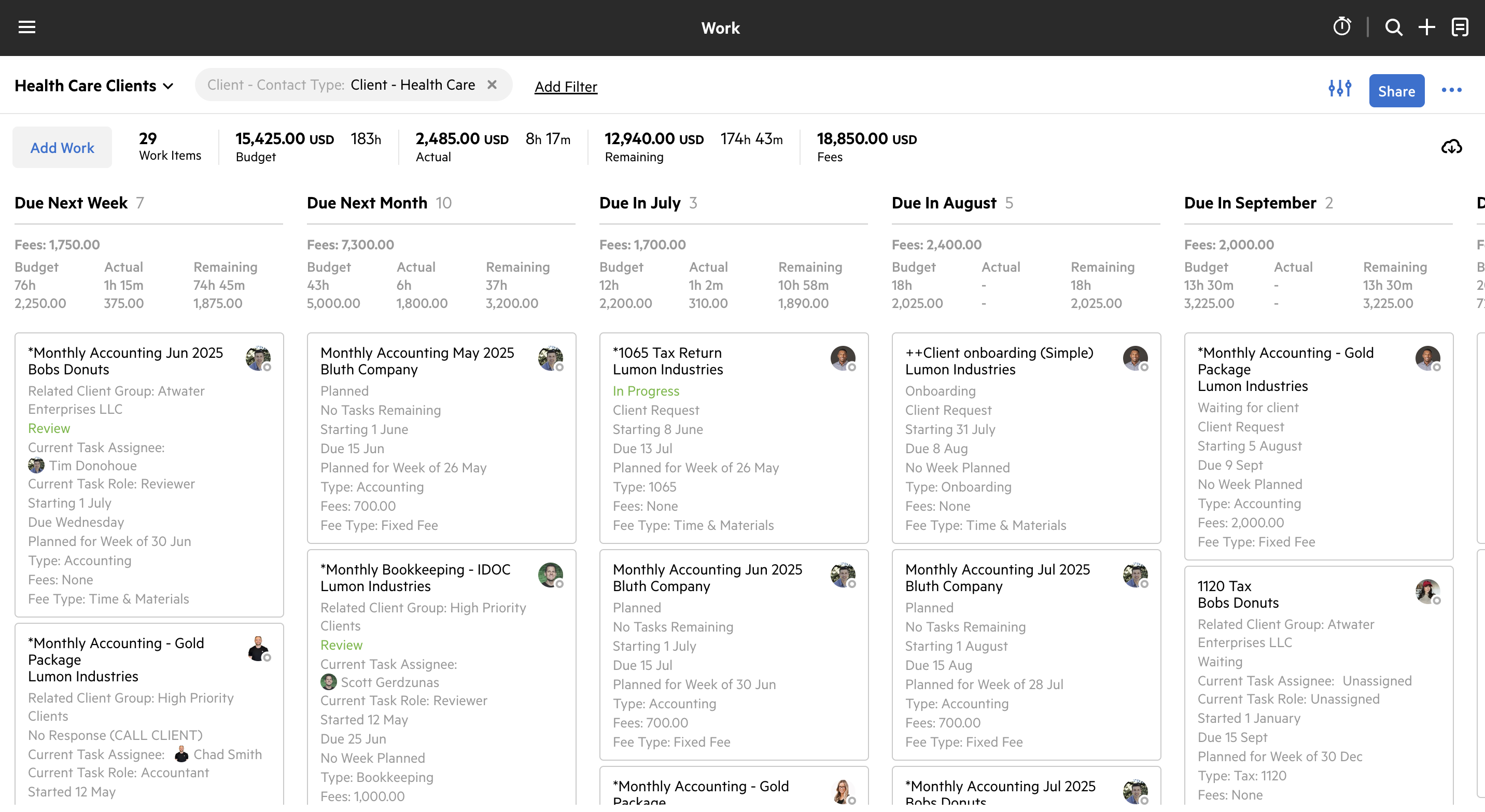
Task: Click the search magnifier icon
Action: [1393, 27]
